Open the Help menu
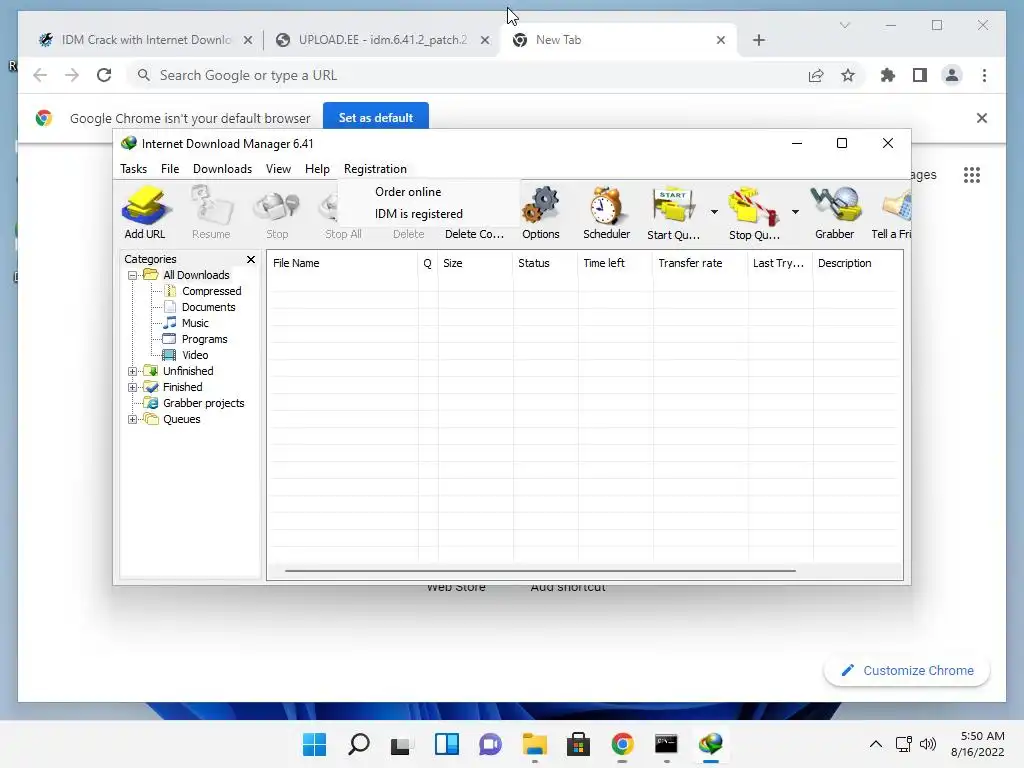Screen dimensions: 1024x768 pos(317,168)
